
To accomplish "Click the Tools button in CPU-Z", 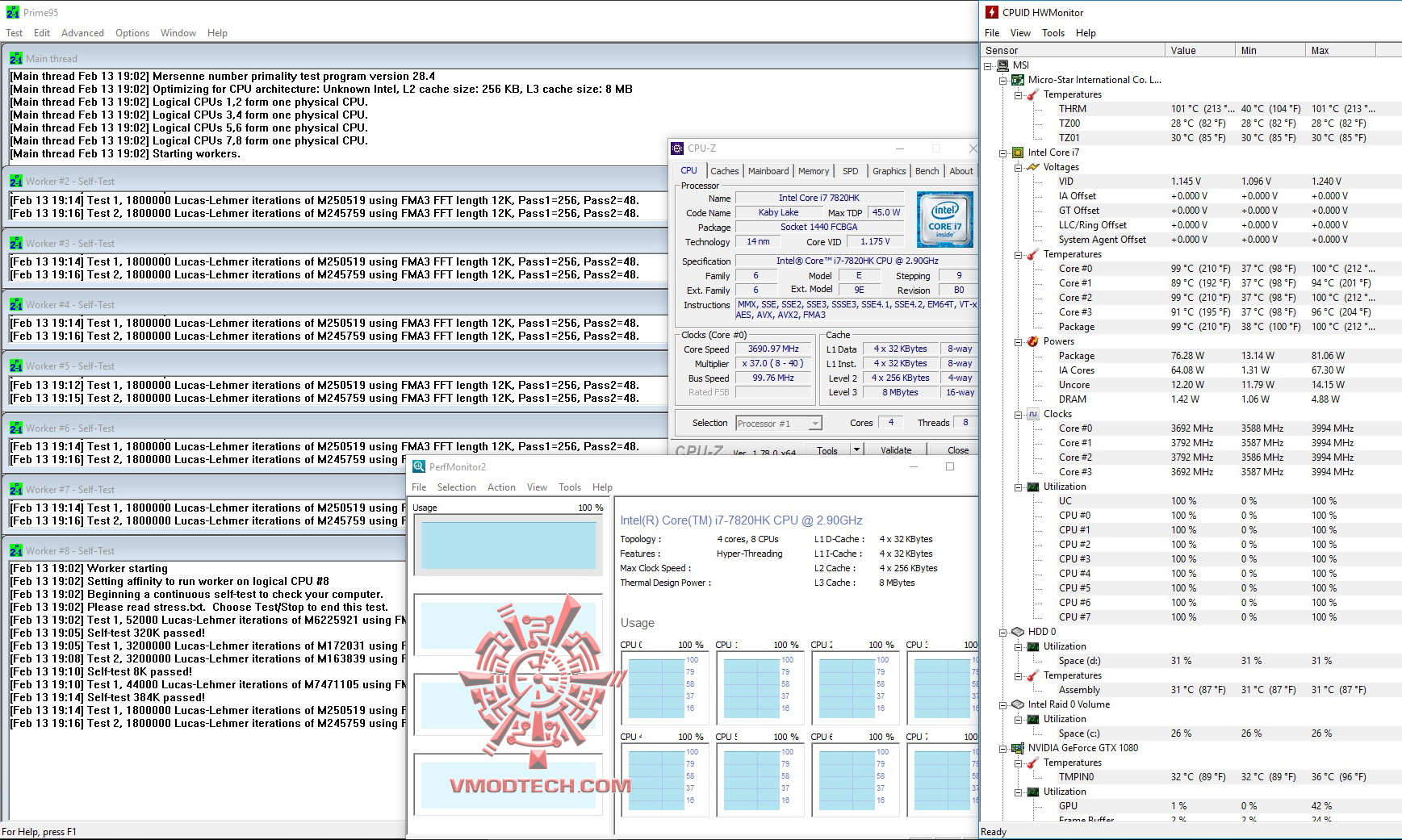I will point(827,449).
